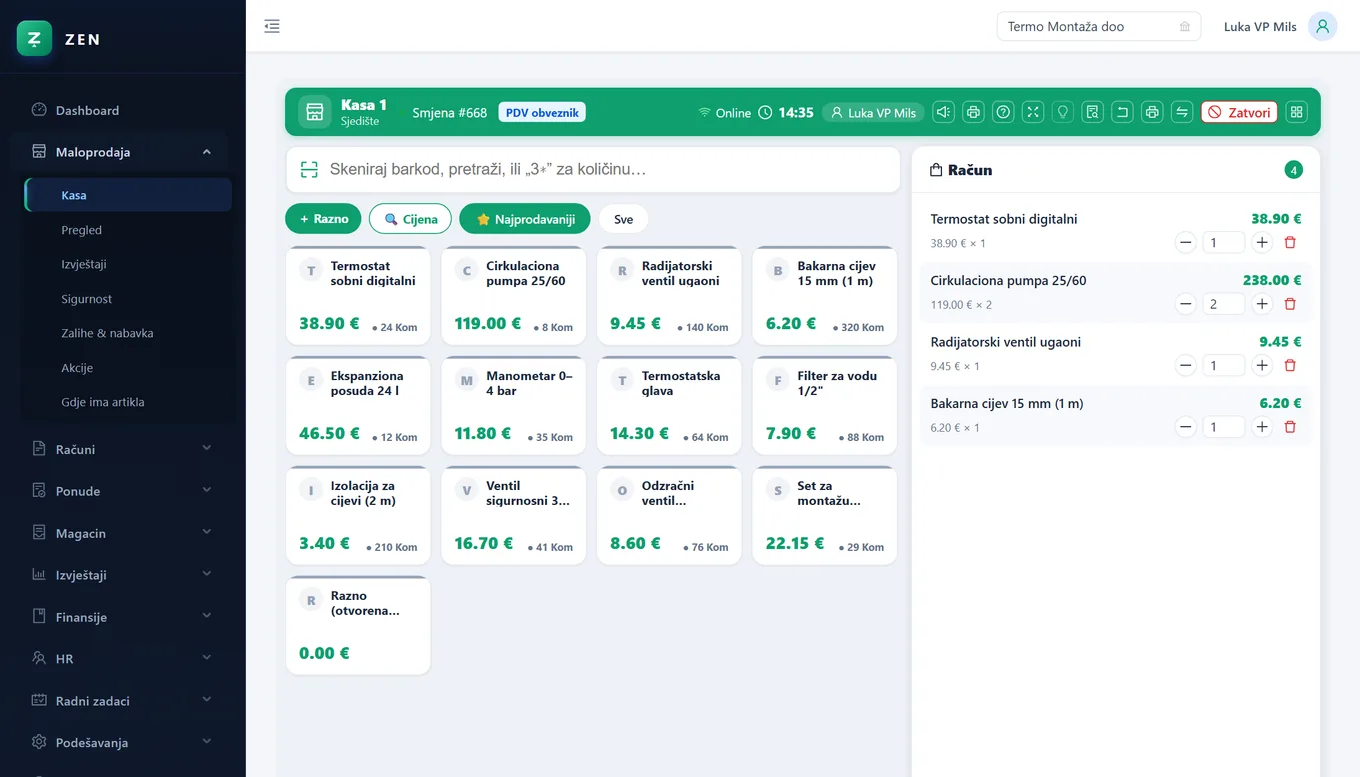Open the user avatar icon next to Luka VP Mils
1360x777 pixels.
[x=1322, y=27]
